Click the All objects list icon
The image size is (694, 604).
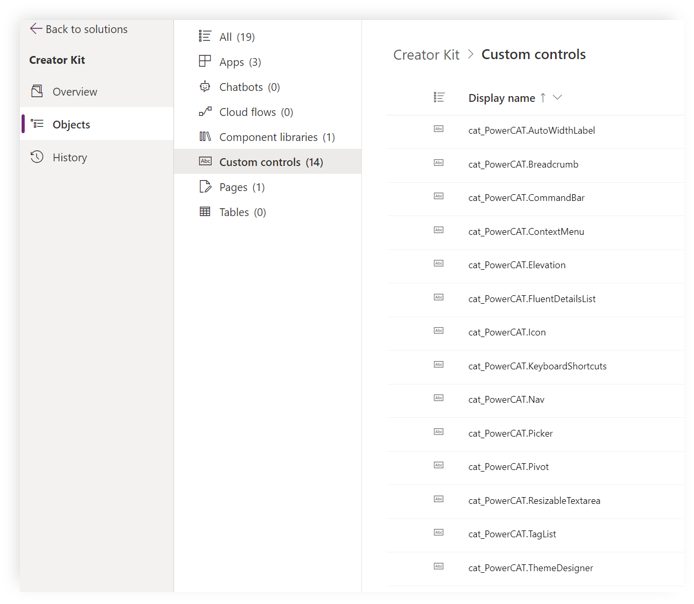(x=204, y=36)
